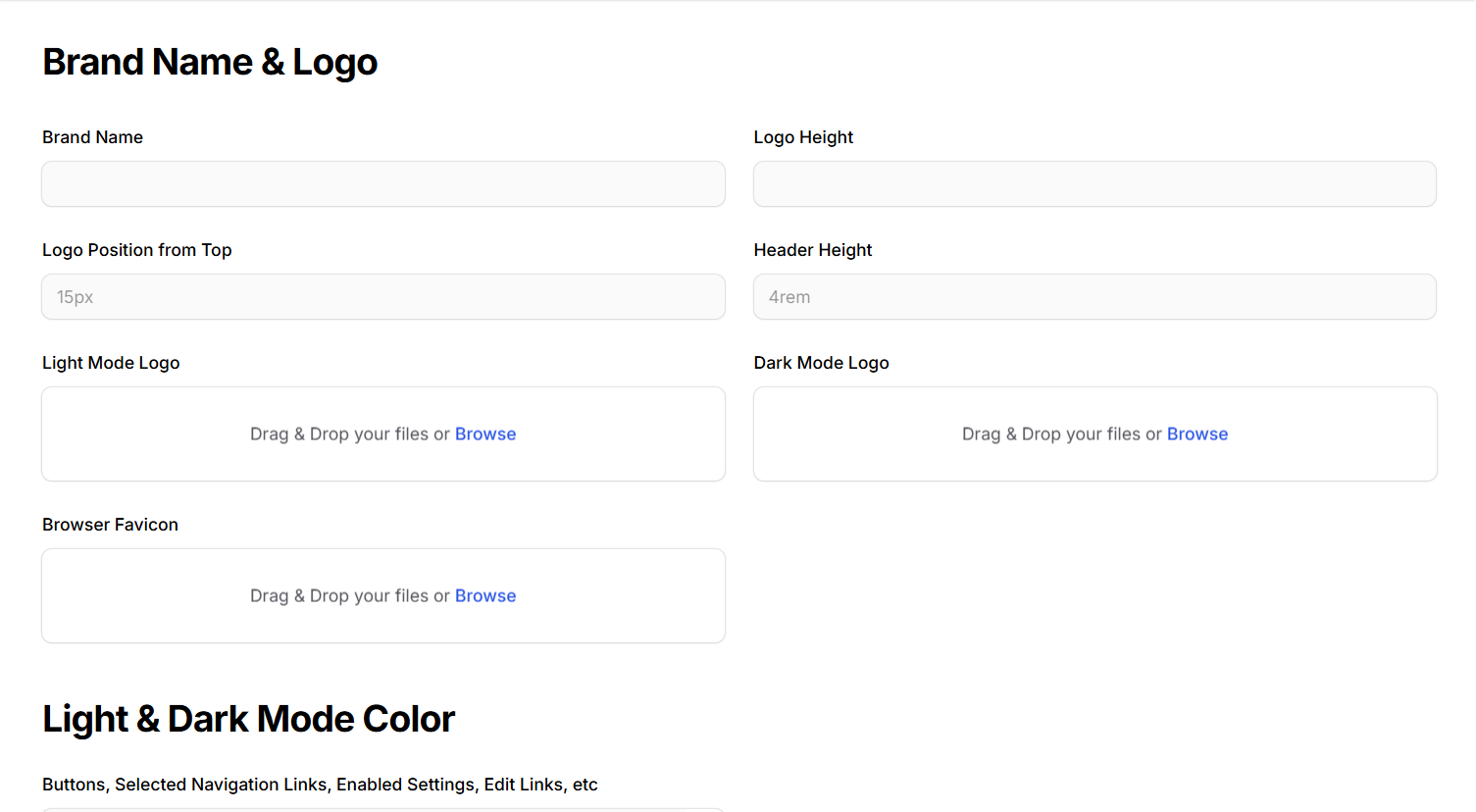Click the Brand Name label
Screen dimensions: 1476x812
pyautogui.click(x=92, y=137)
